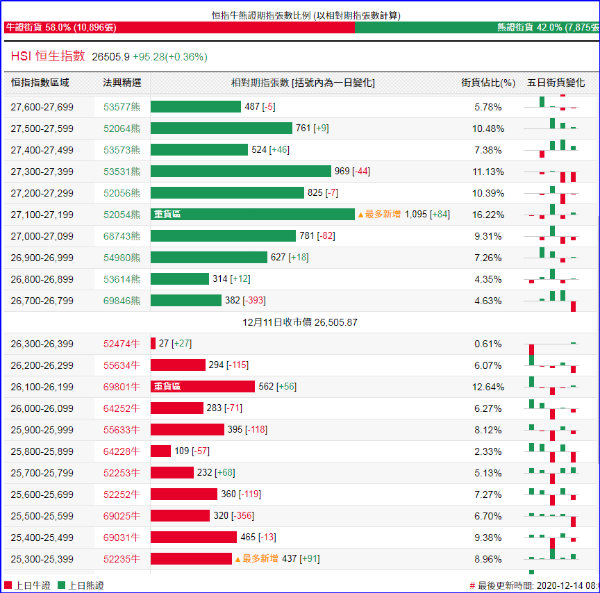Image resolution: width=600 pixels, height=593 pixels.
Task: Click the 法興精選 column header
Action: 122,82
